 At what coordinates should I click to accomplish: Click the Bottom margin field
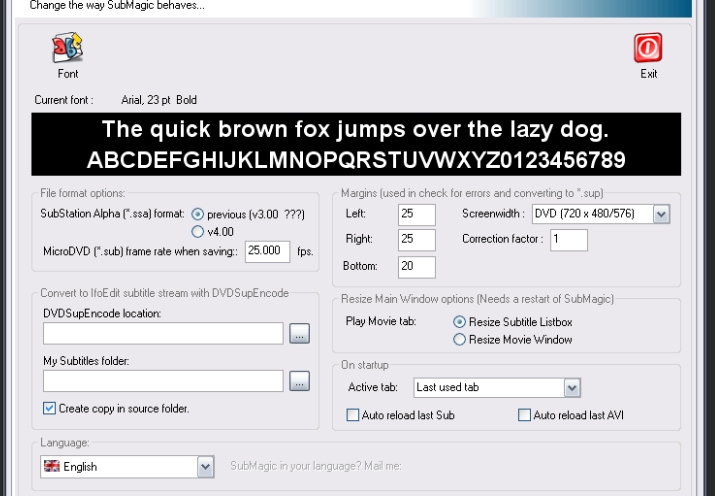(x=416, y=267)
